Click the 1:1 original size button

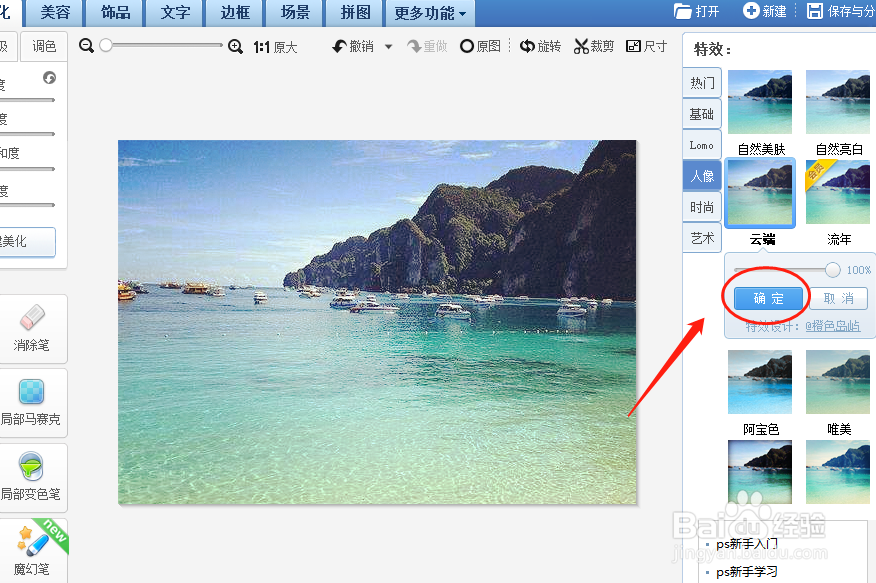point(275,47)
